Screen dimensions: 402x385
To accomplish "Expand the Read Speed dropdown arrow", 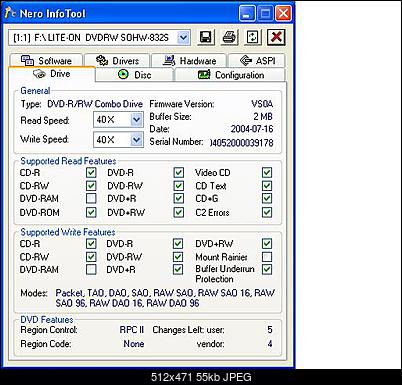I will [x=136, y=119].
